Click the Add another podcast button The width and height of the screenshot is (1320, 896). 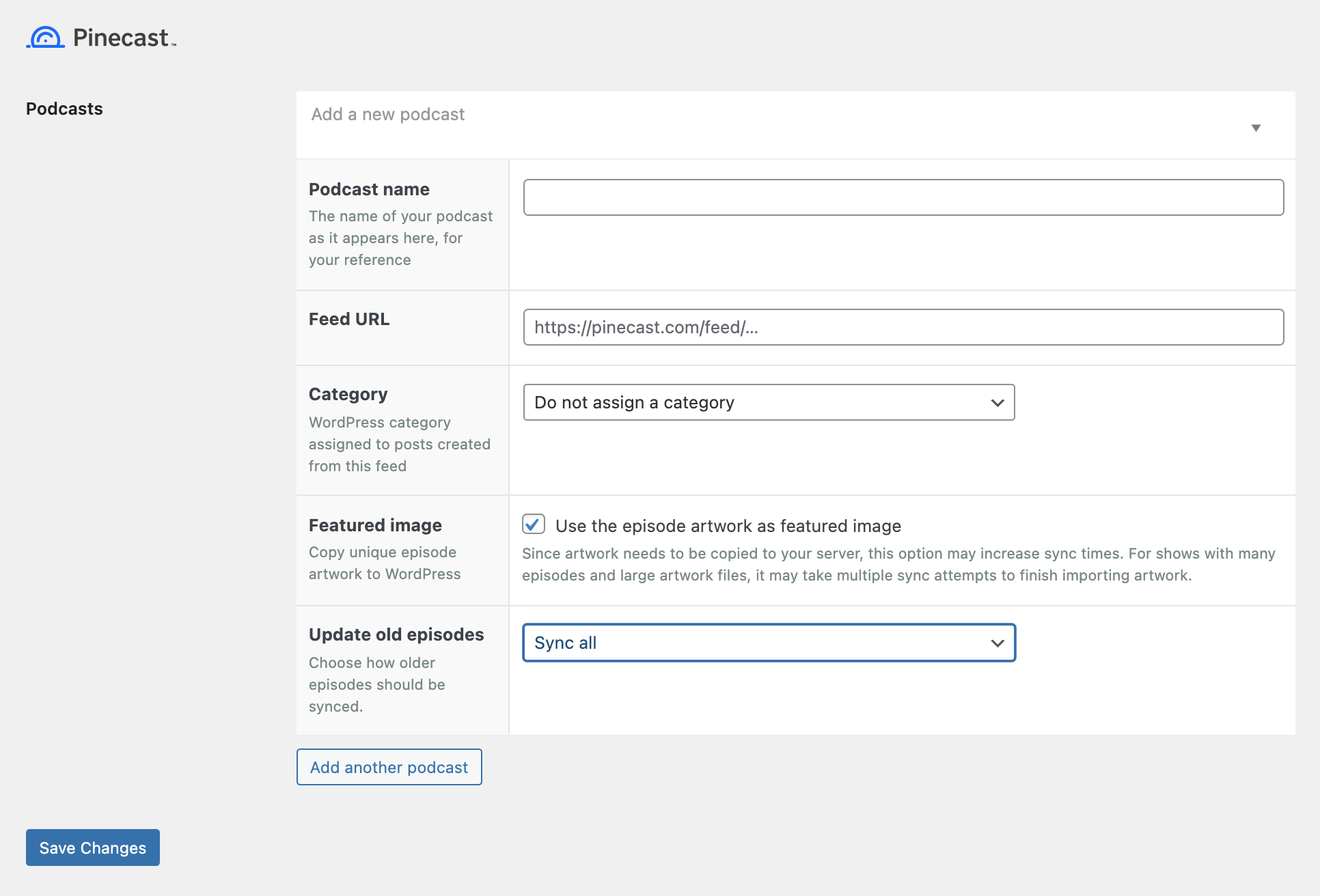389,767
